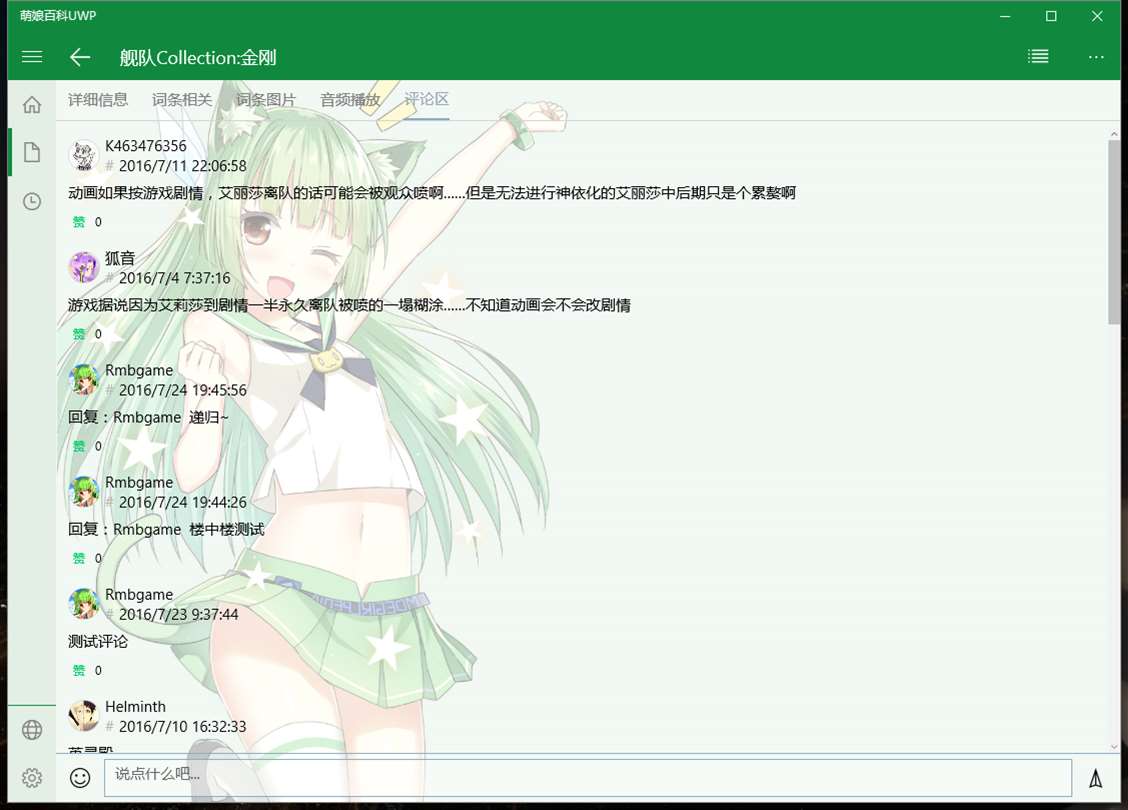Go to Home in the sidebar
The image size is (1128, 810).
coord(32,104)
